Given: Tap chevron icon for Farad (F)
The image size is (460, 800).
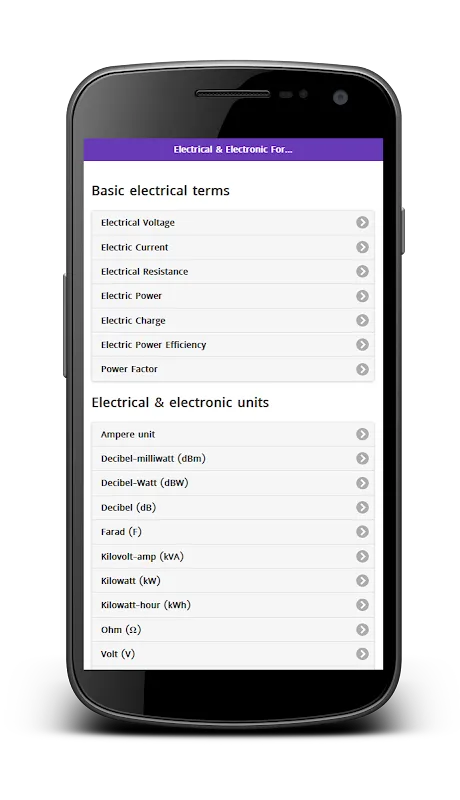Looking at the screenshot, I should [362, 532].
